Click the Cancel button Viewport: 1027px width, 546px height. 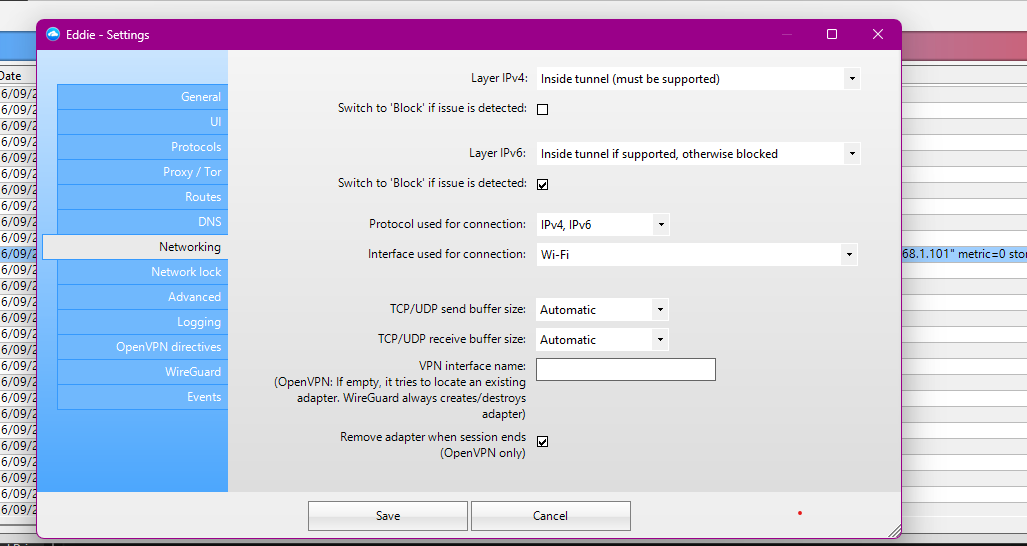point(550,516)
